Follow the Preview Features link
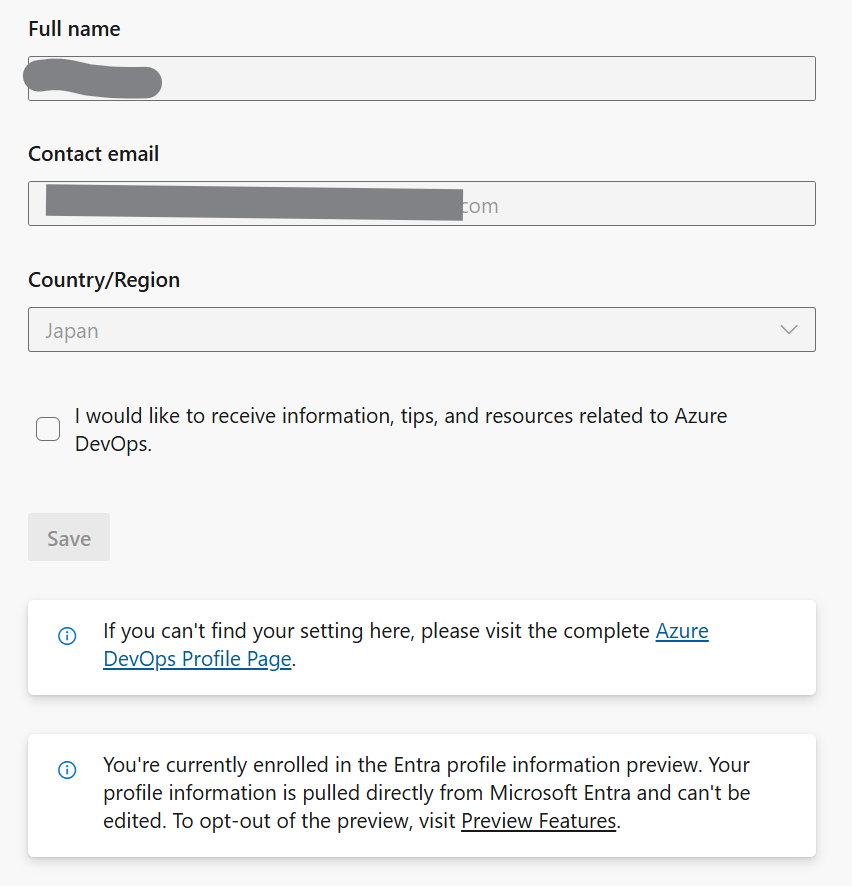 coord(538,822)
